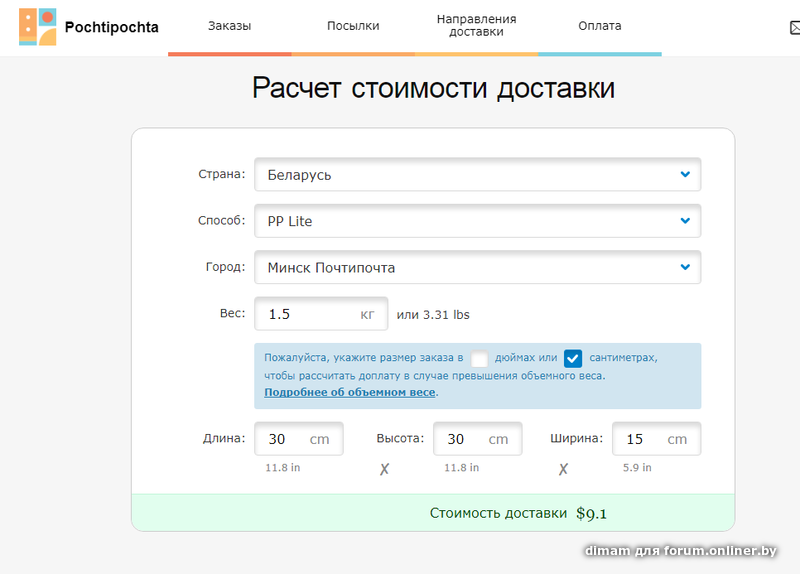
Task: Open the Способ dropdown showing PP Lite
Action: (x=477, y=221)
